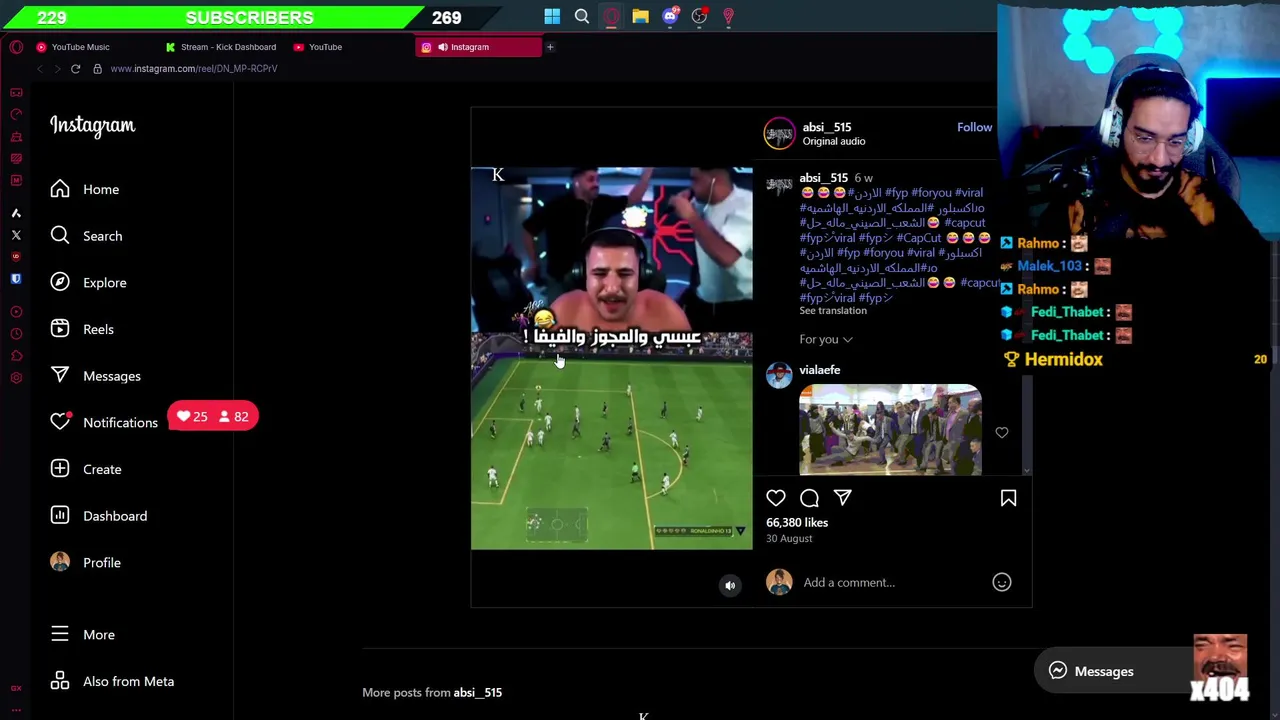Click See translation under the caption
Viewport: 1280px width, 720px height.
pos(833,311)
